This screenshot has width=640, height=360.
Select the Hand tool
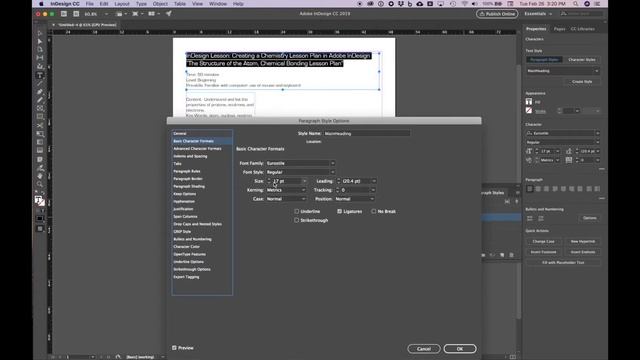click(x=40, y=176)
